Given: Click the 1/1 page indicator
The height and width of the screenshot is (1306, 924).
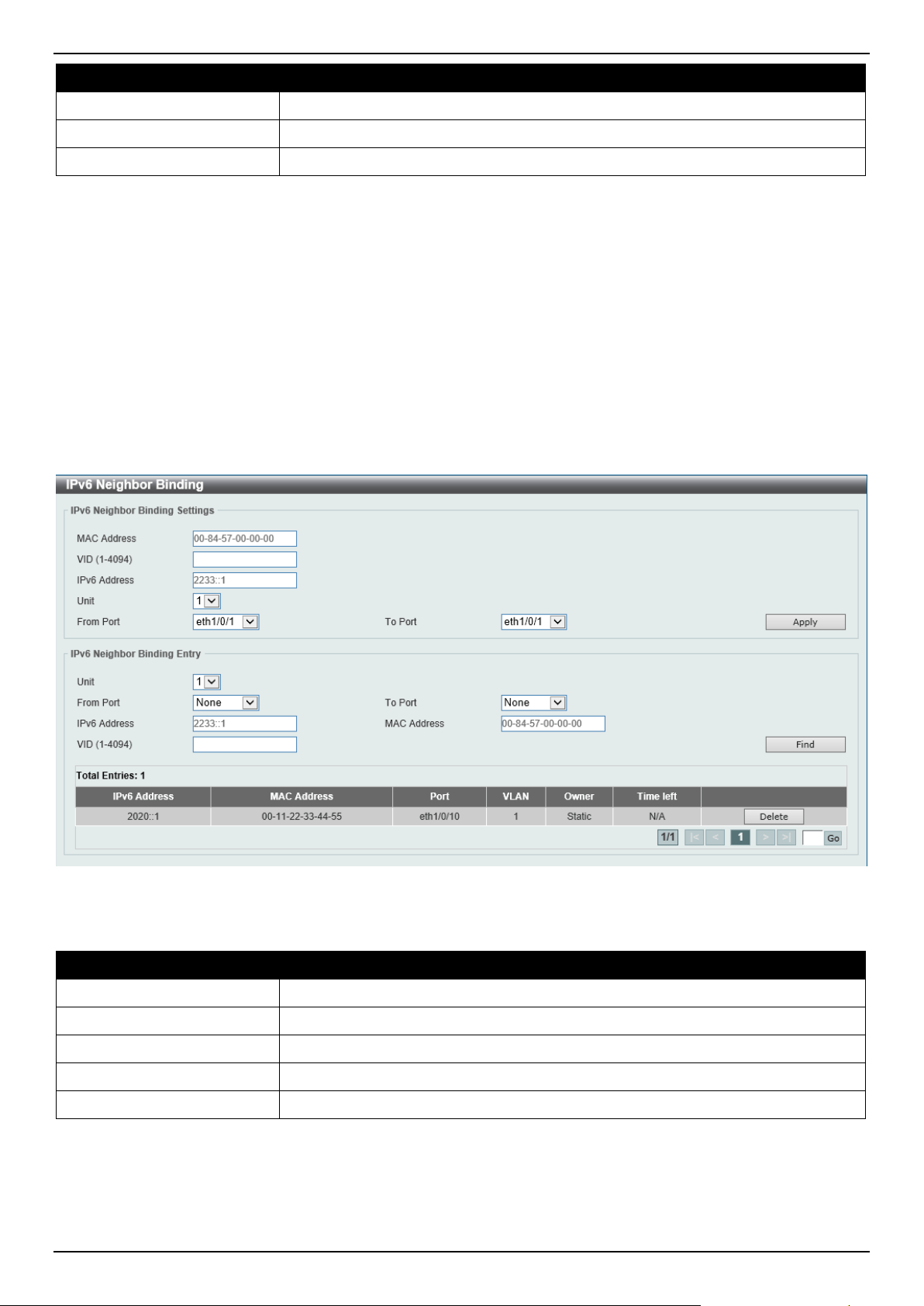Looking at the screenshot, I should 667,838.
